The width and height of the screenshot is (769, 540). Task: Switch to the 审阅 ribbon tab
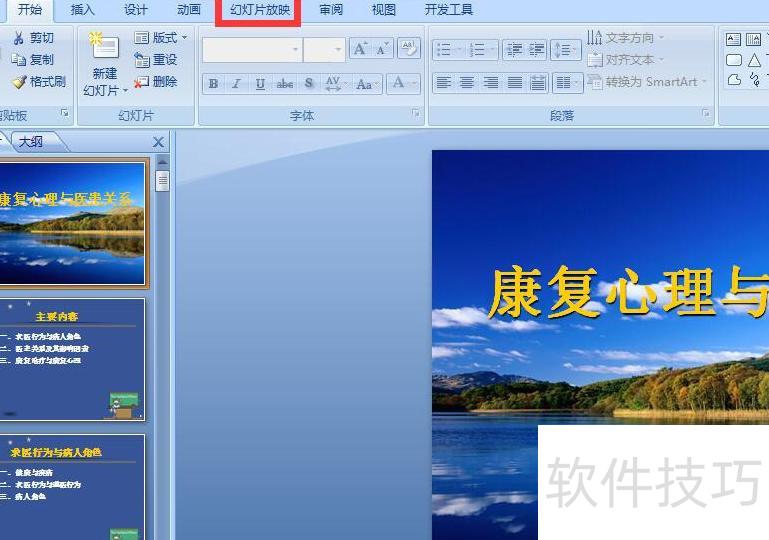pyautogui.click(x=331, y=9)
